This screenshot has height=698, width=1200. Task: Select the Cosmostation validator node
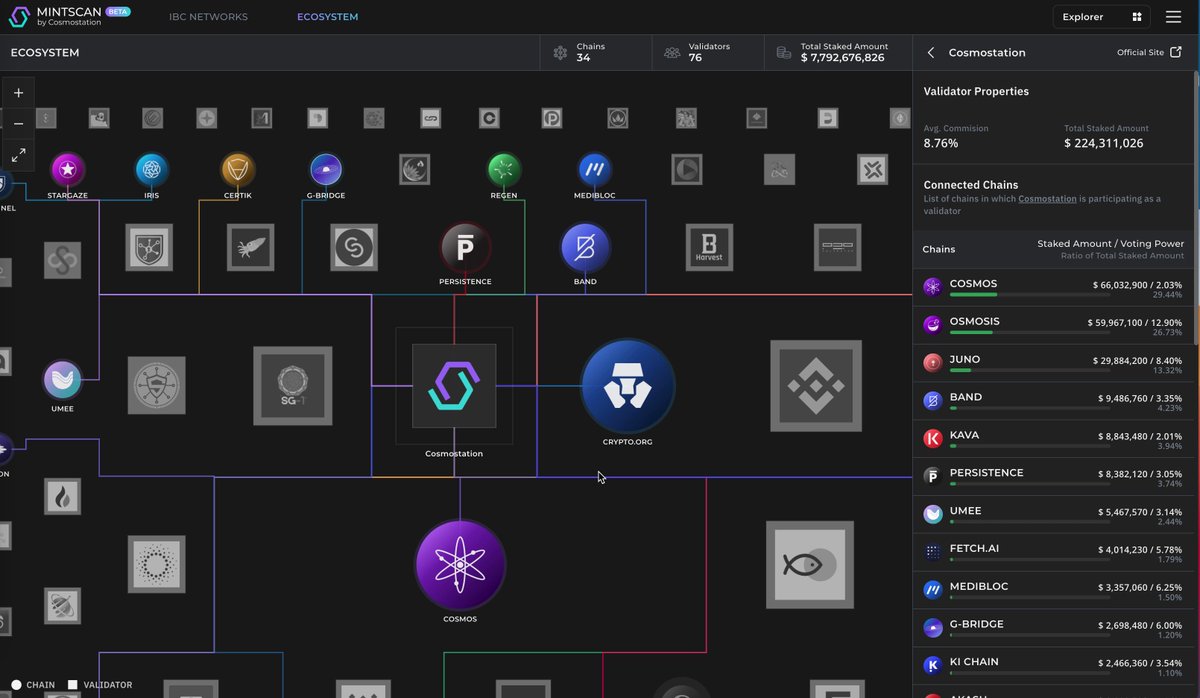pyautogui.click(x=454, y=386)
